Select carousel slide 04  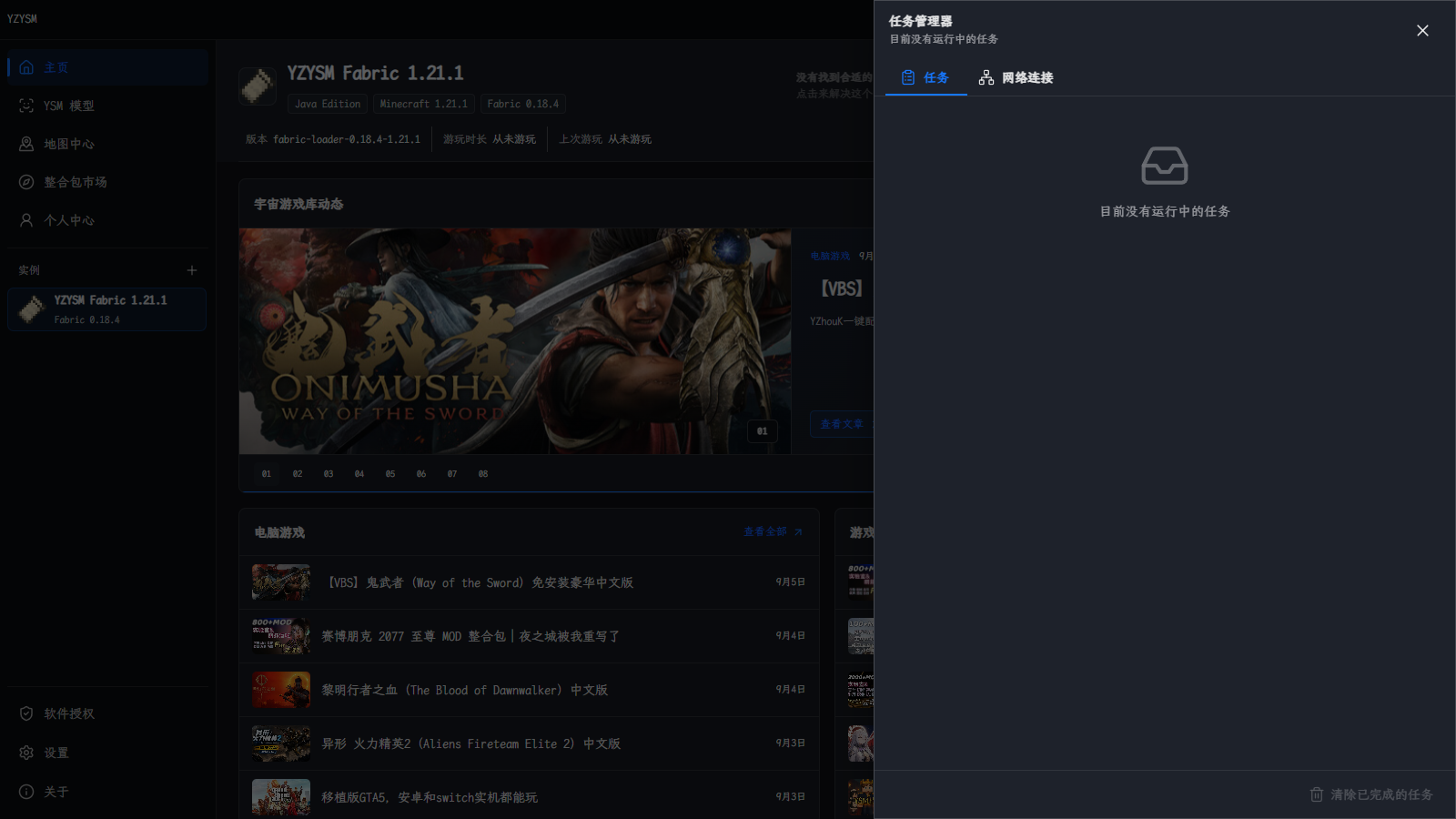pos(359,474)
